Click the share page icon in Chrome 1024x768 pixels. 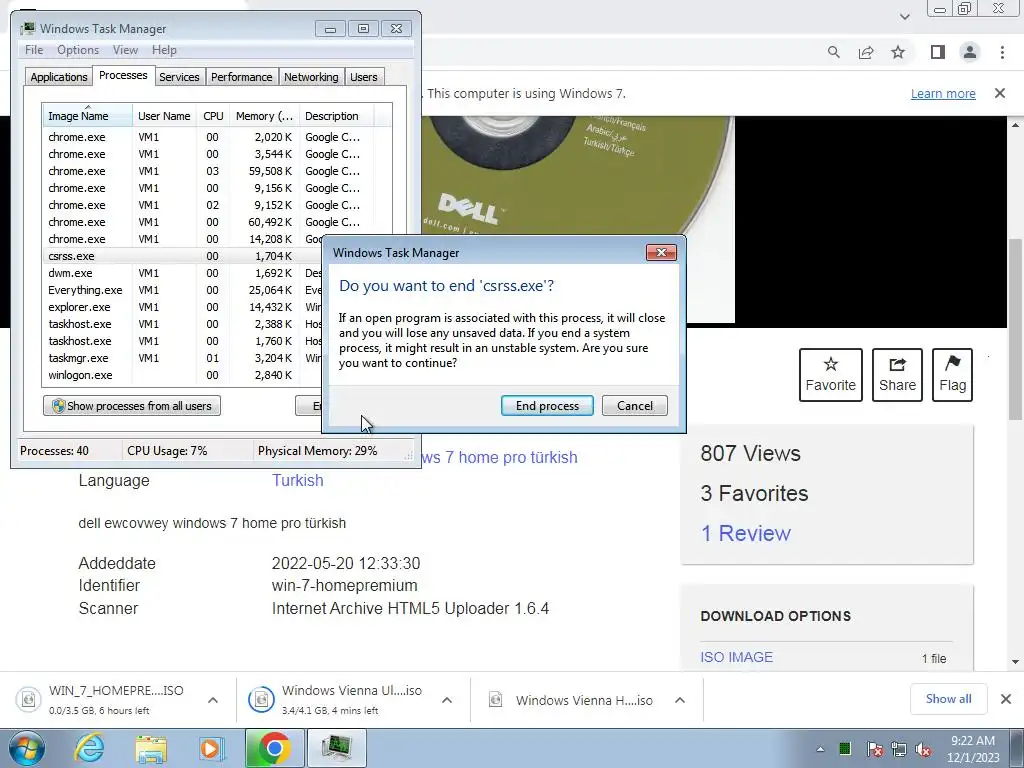click(866, 52)
